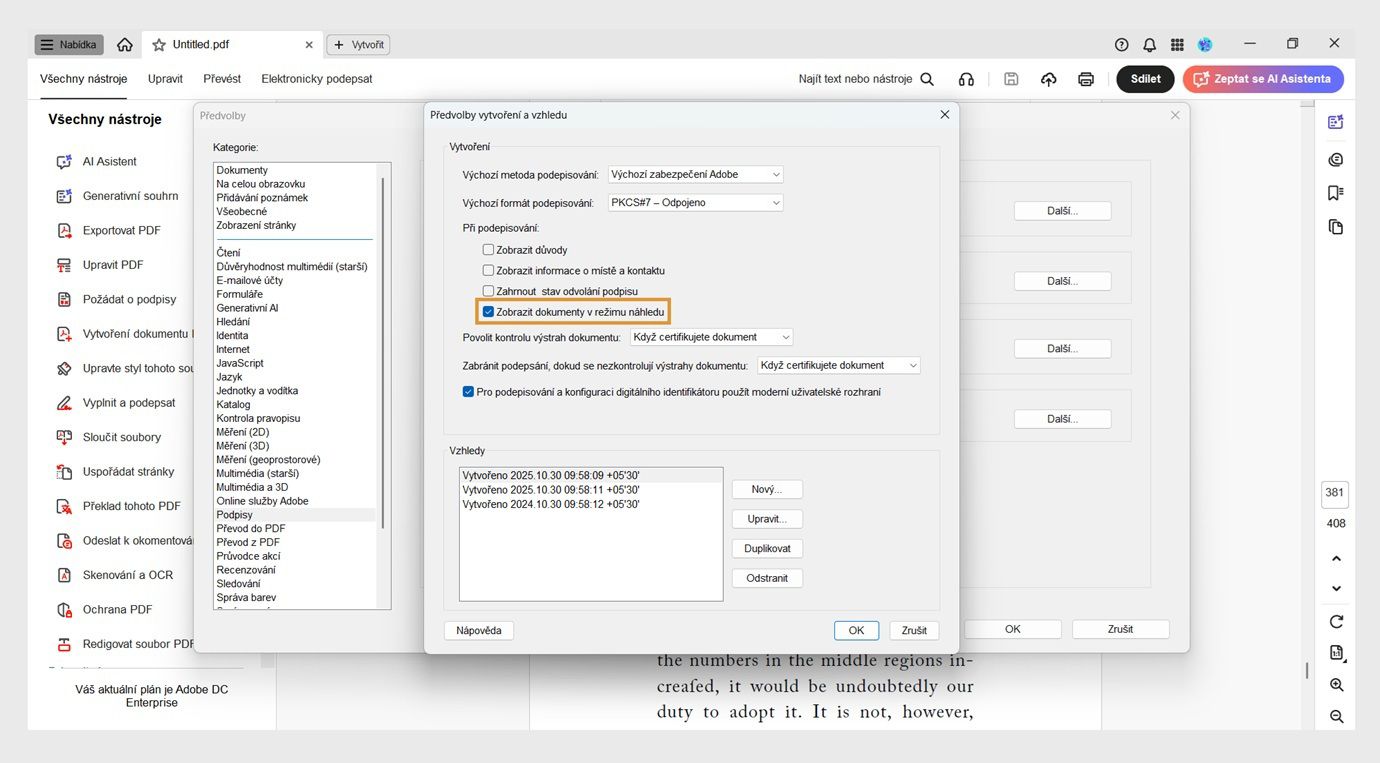This screenshot has width=1380, height=763.
Task: Star the Untitled.pdf tab
Action: tap(159, 45)
